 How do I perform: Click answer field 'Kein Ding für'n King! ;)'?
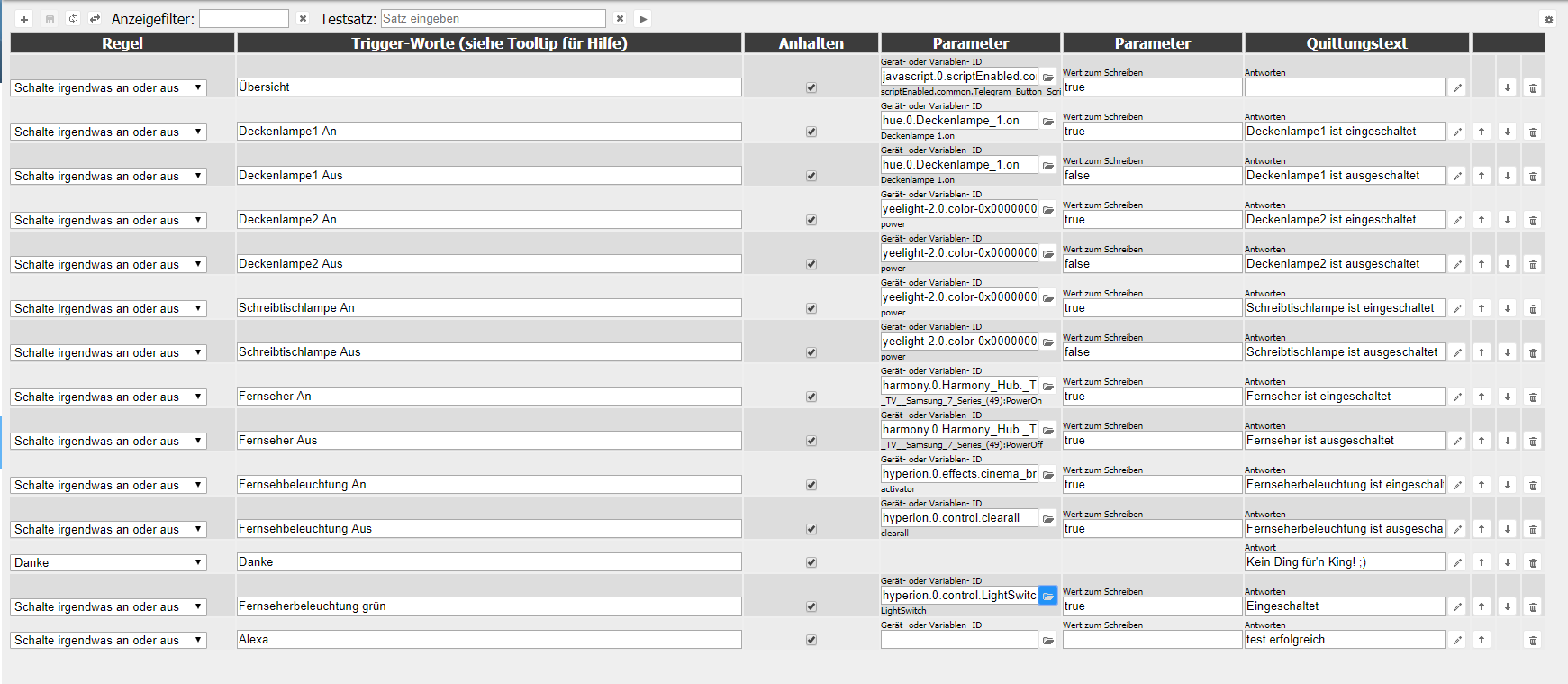click(x=1345, y=562)
